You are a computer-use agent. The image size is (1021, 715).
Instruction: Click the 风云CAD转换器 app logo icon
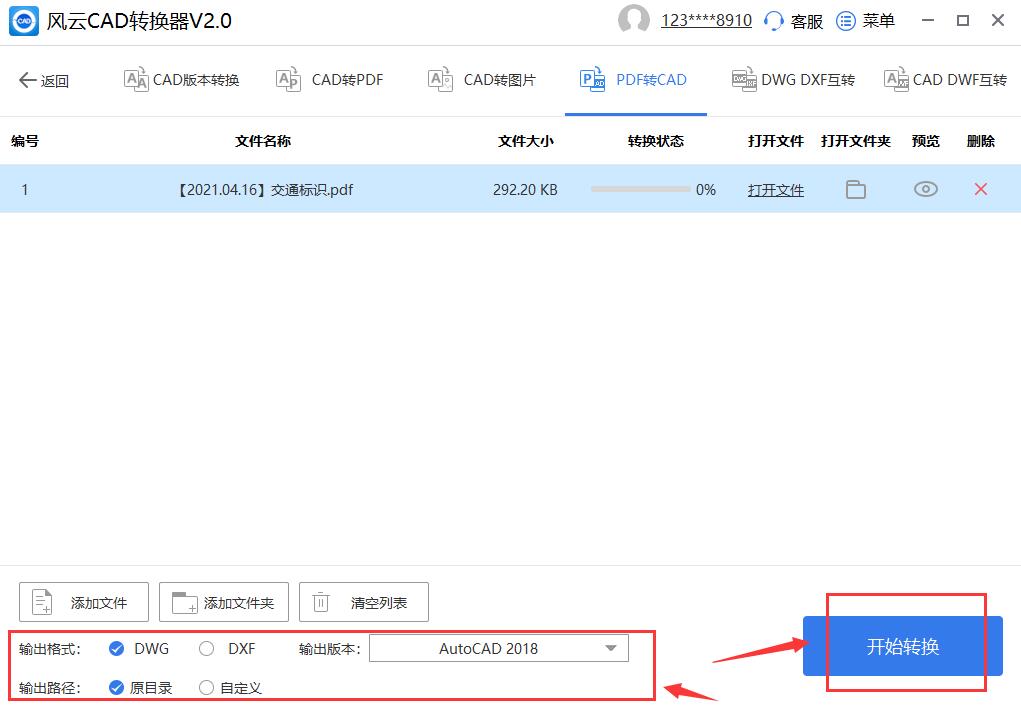click(24, 21)
